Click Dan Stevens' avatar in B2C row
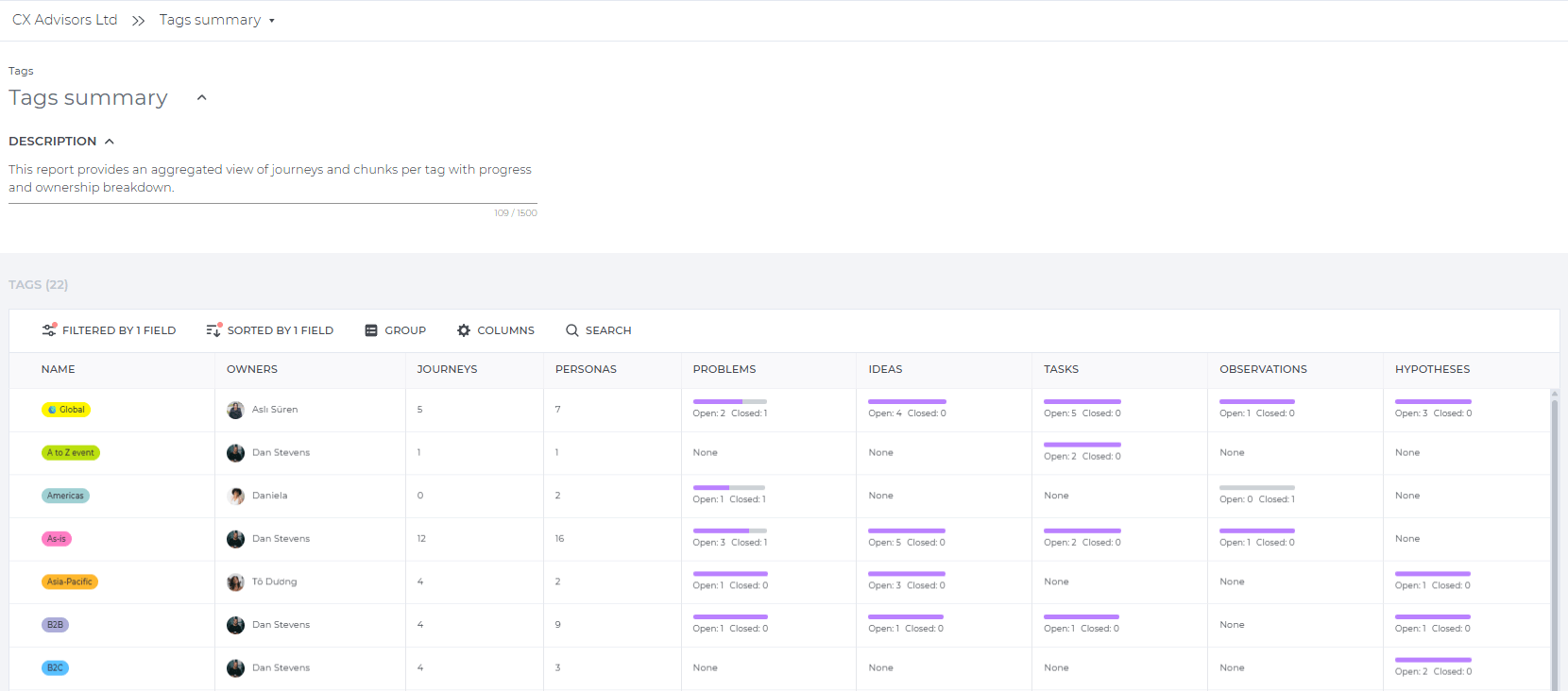Viewport: 1568px width, 691px height. (236, 668)
